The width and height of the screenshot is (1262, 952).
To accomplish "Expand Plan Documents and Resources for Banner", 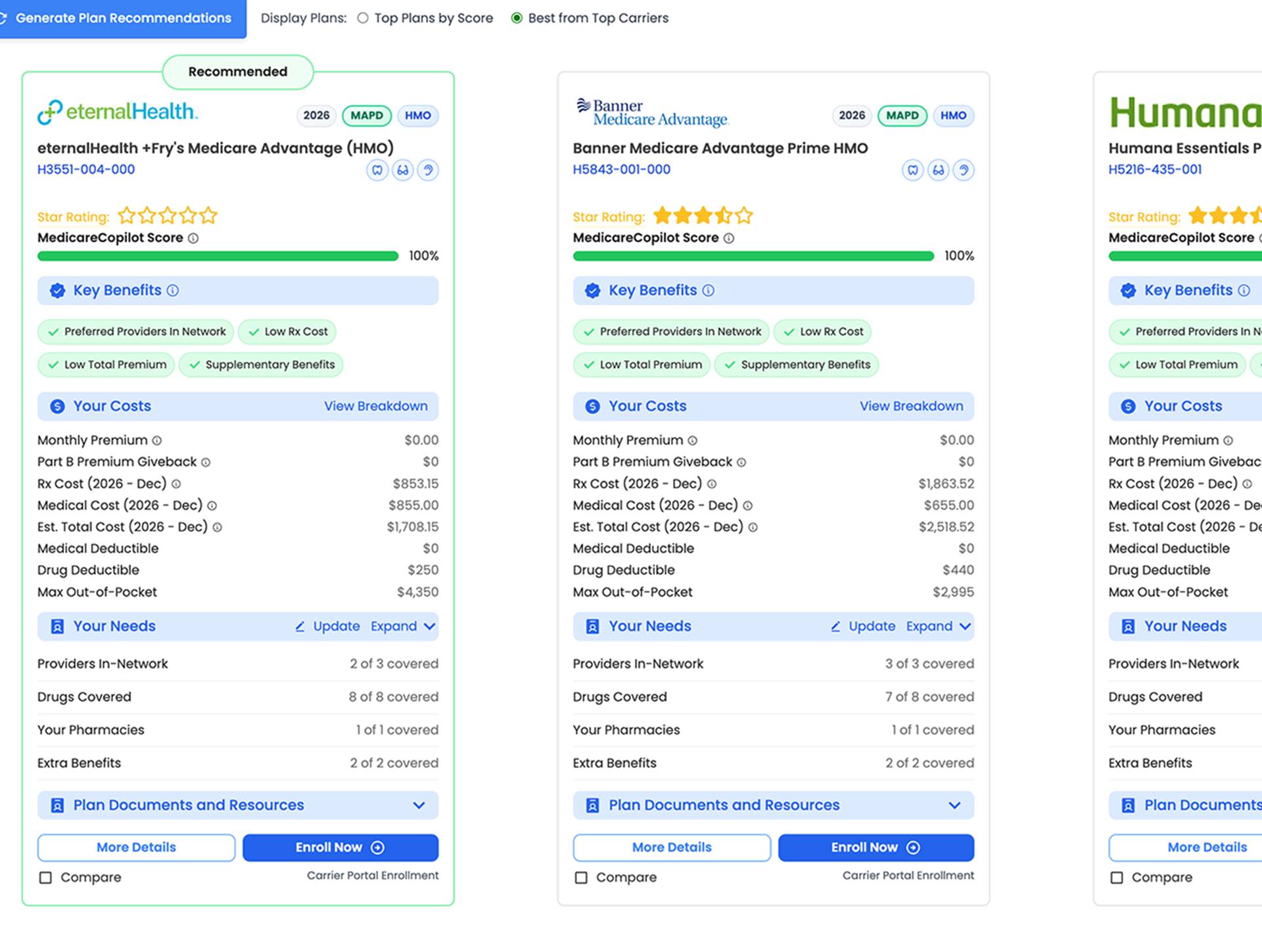I will coord(954,805).
